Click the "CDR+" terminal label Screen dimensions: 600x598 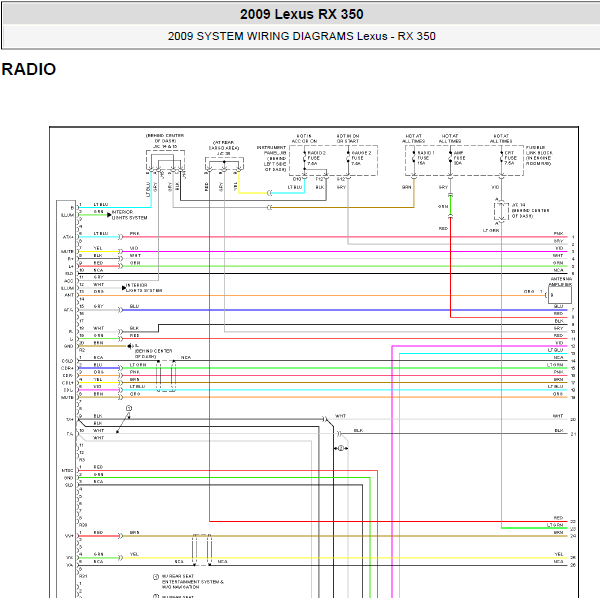click(67, 368)
